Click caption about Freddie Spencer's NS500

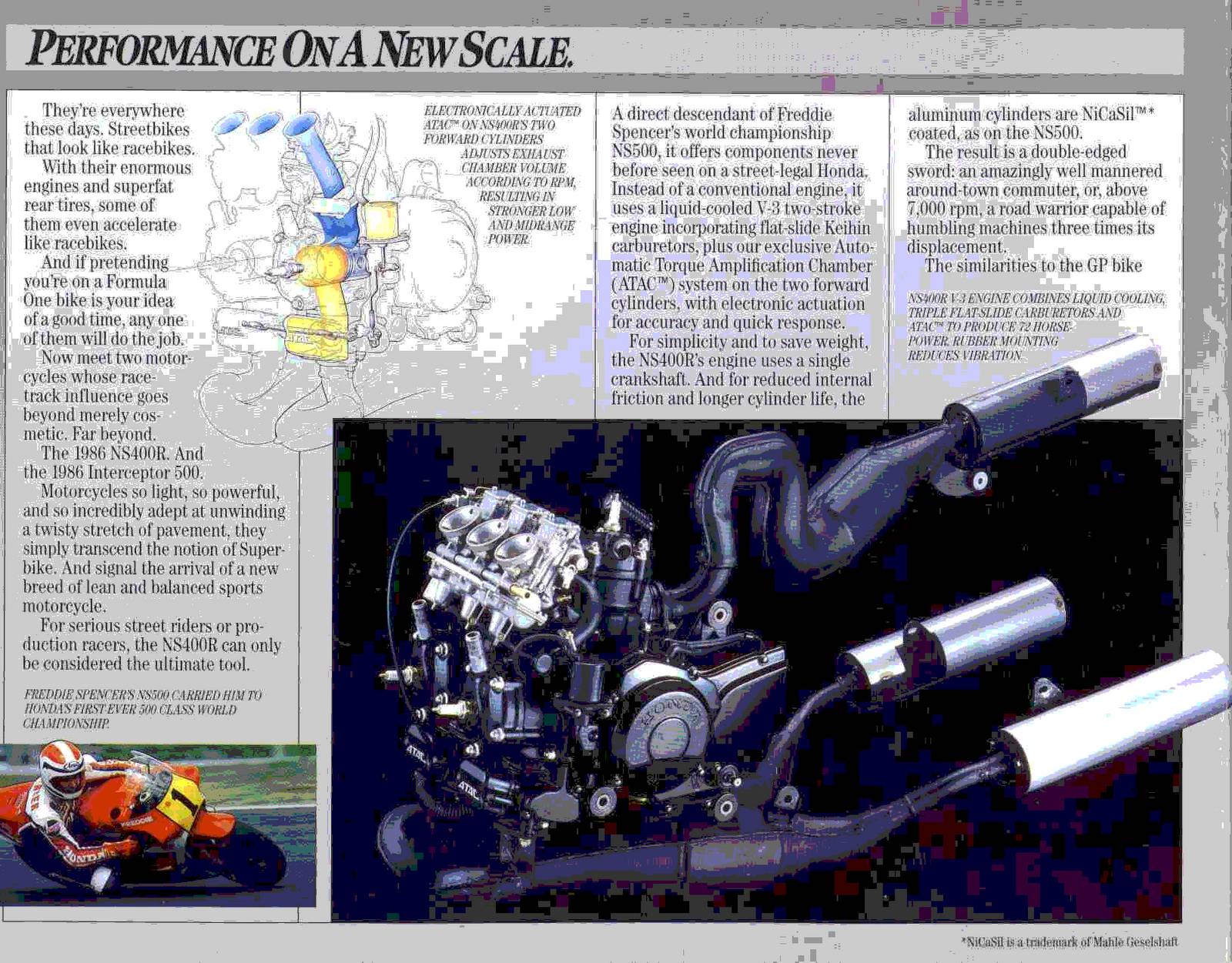[142, 709]
